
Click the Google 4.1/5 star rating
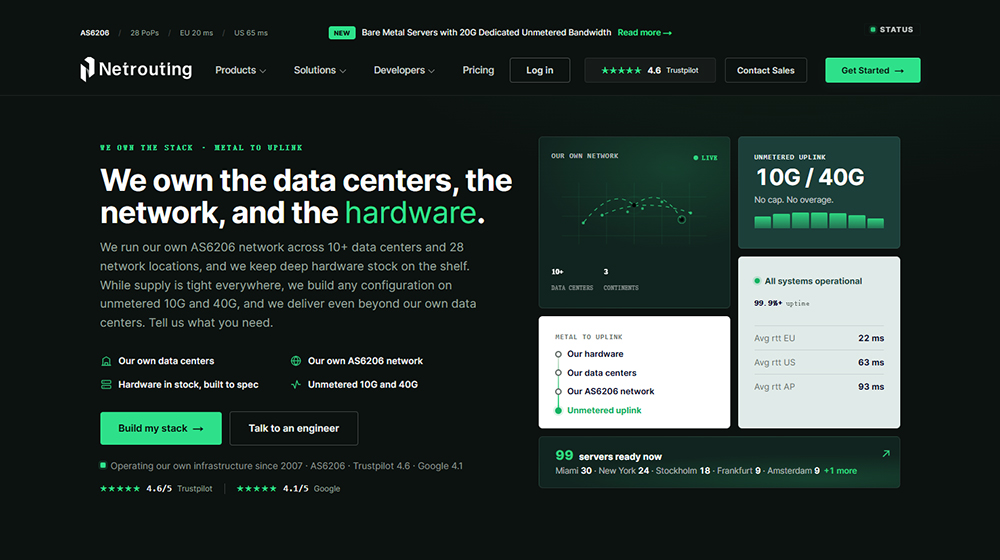pyautogui.click(x=288, y=489)
